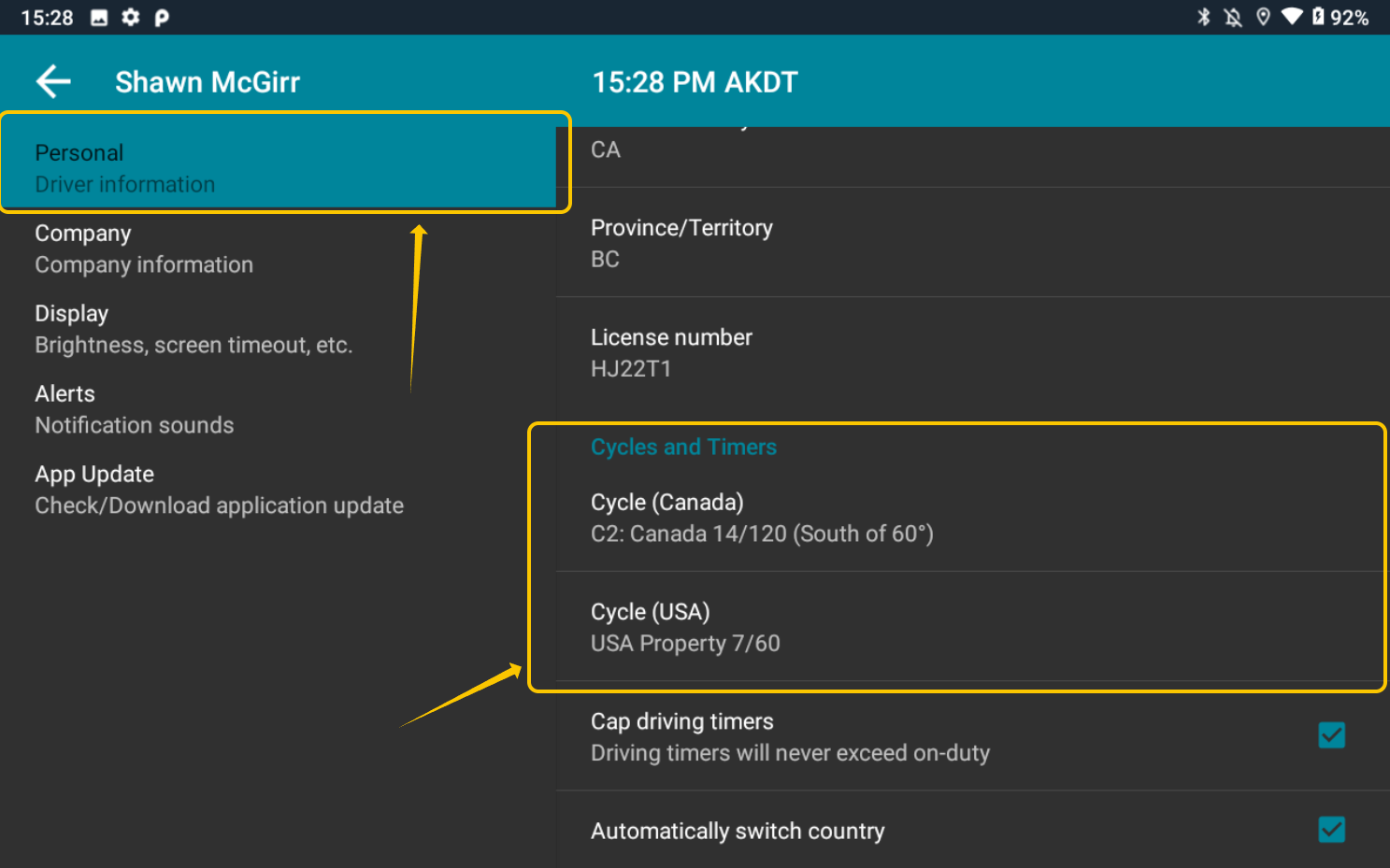Select the Personal driver information menu
Screen dimensions: 1390x868
279,167
